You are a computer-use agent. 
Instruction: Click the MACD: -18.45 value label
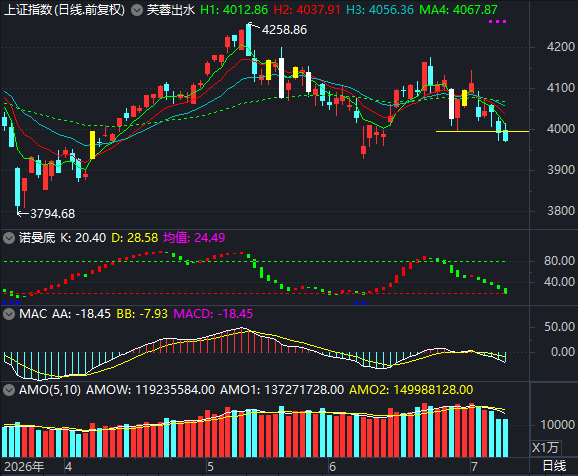click(213, 314)
